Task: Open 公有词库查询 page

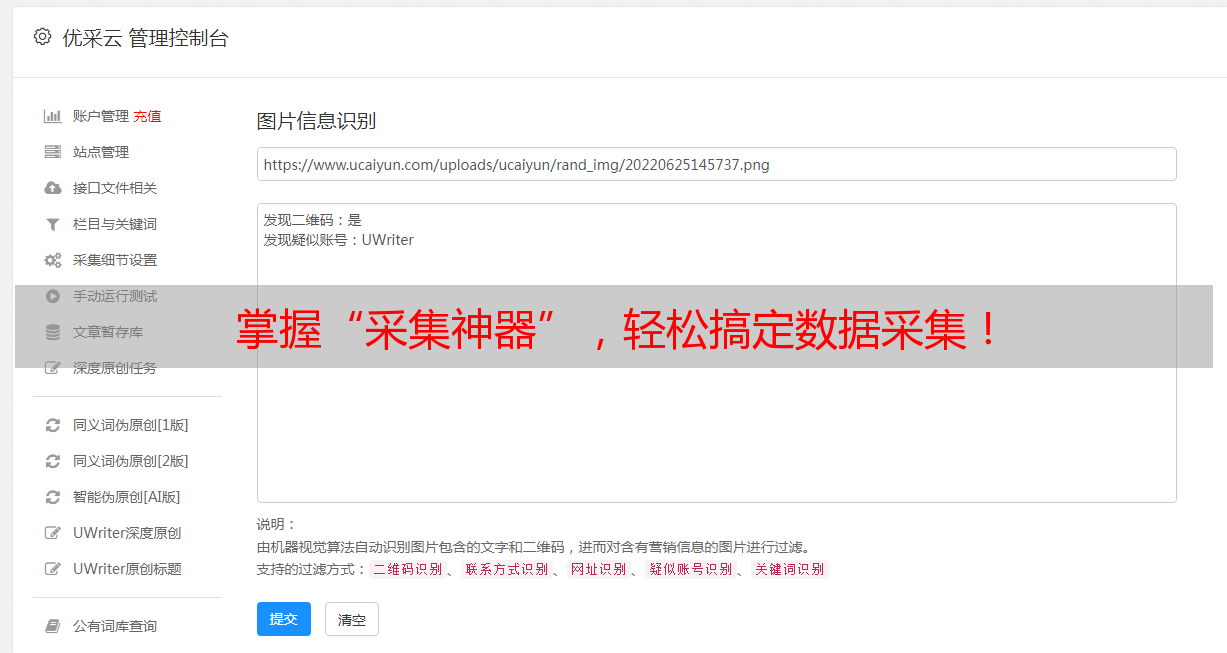Action: tap(115, 626)
